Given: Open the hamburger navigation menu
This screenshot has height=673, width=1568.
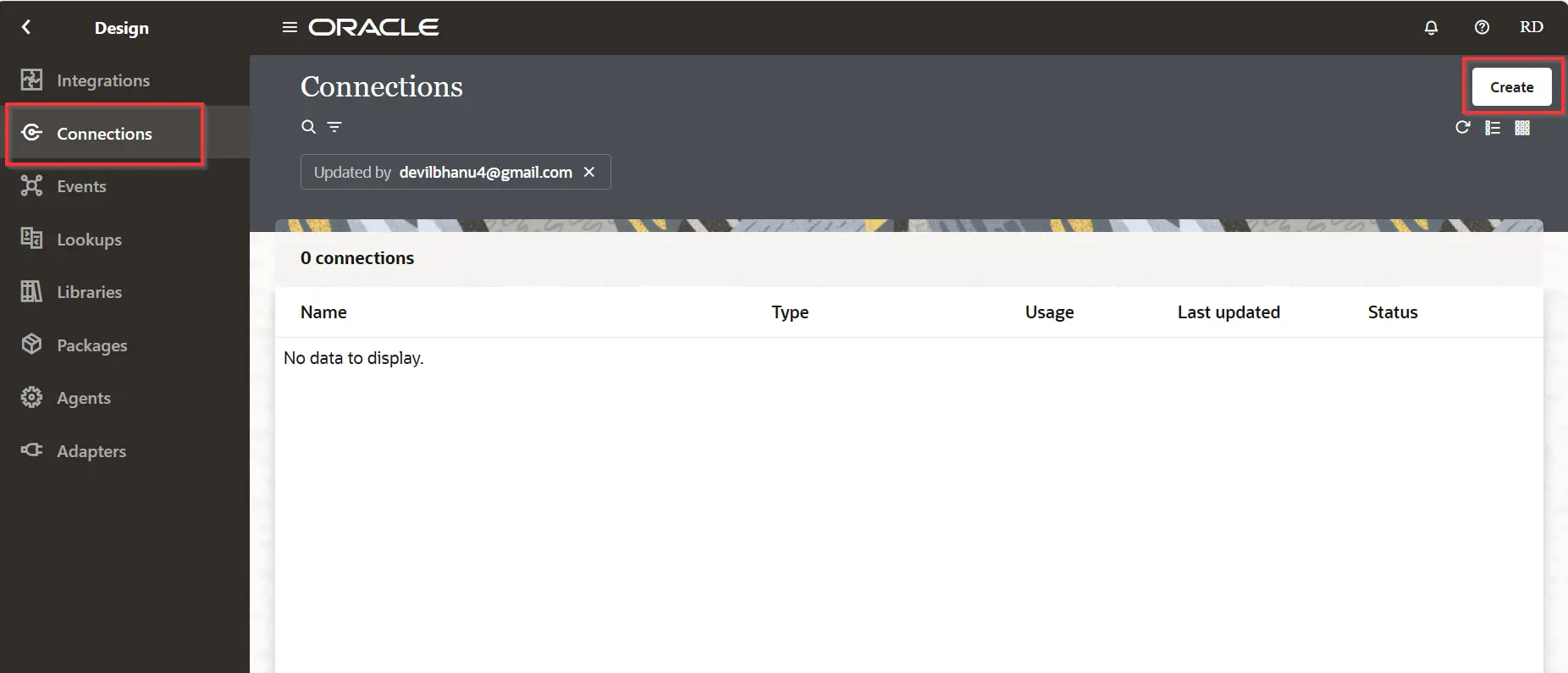Looking at the screenshot, I should point(290,27).
